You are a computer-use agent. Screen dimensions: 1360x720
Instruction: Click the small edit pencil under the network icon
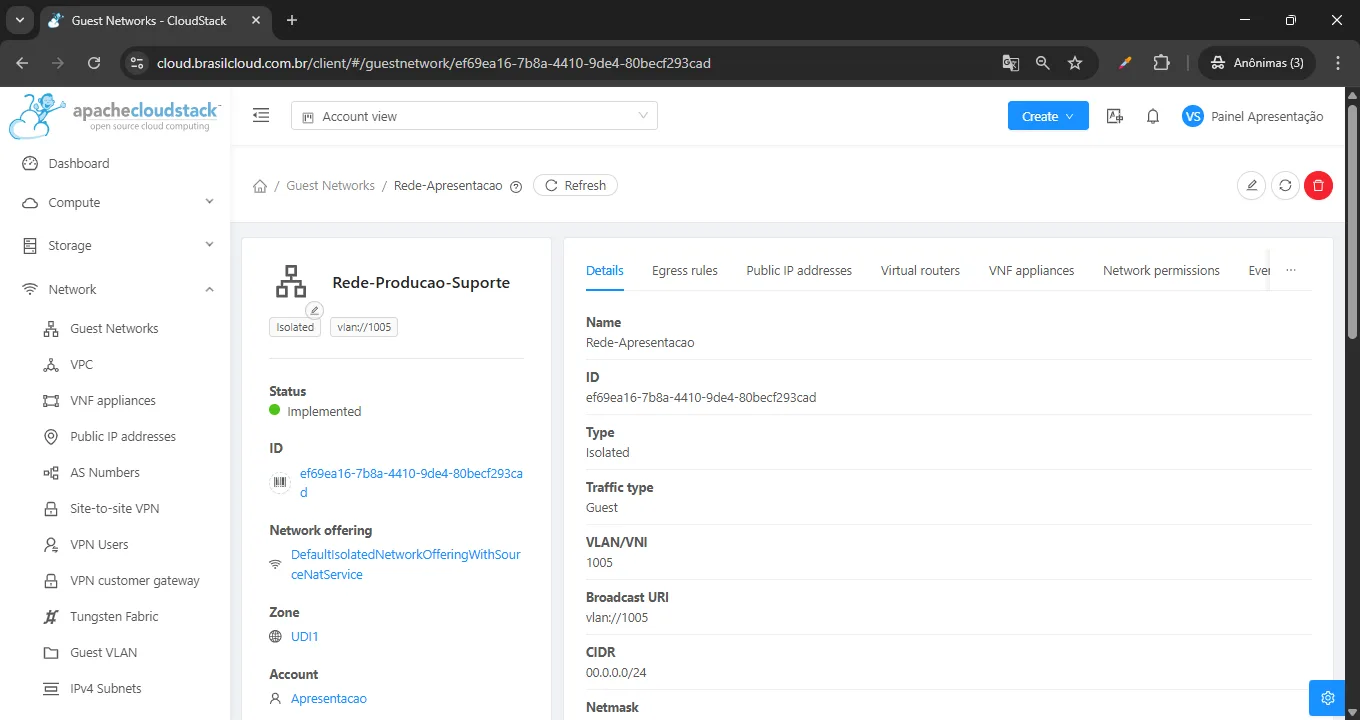315,310
